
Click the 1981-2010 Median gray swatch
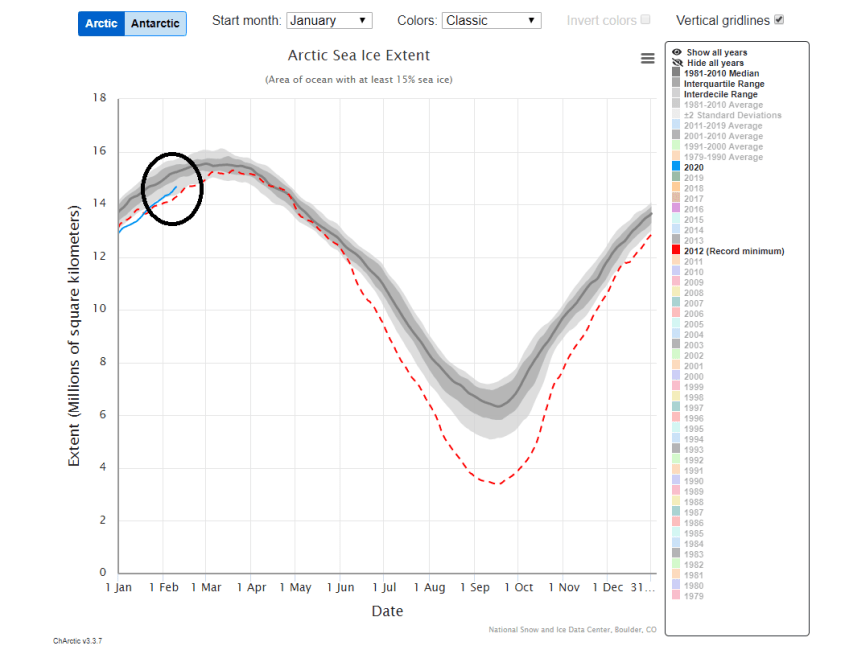coord(676,73)
